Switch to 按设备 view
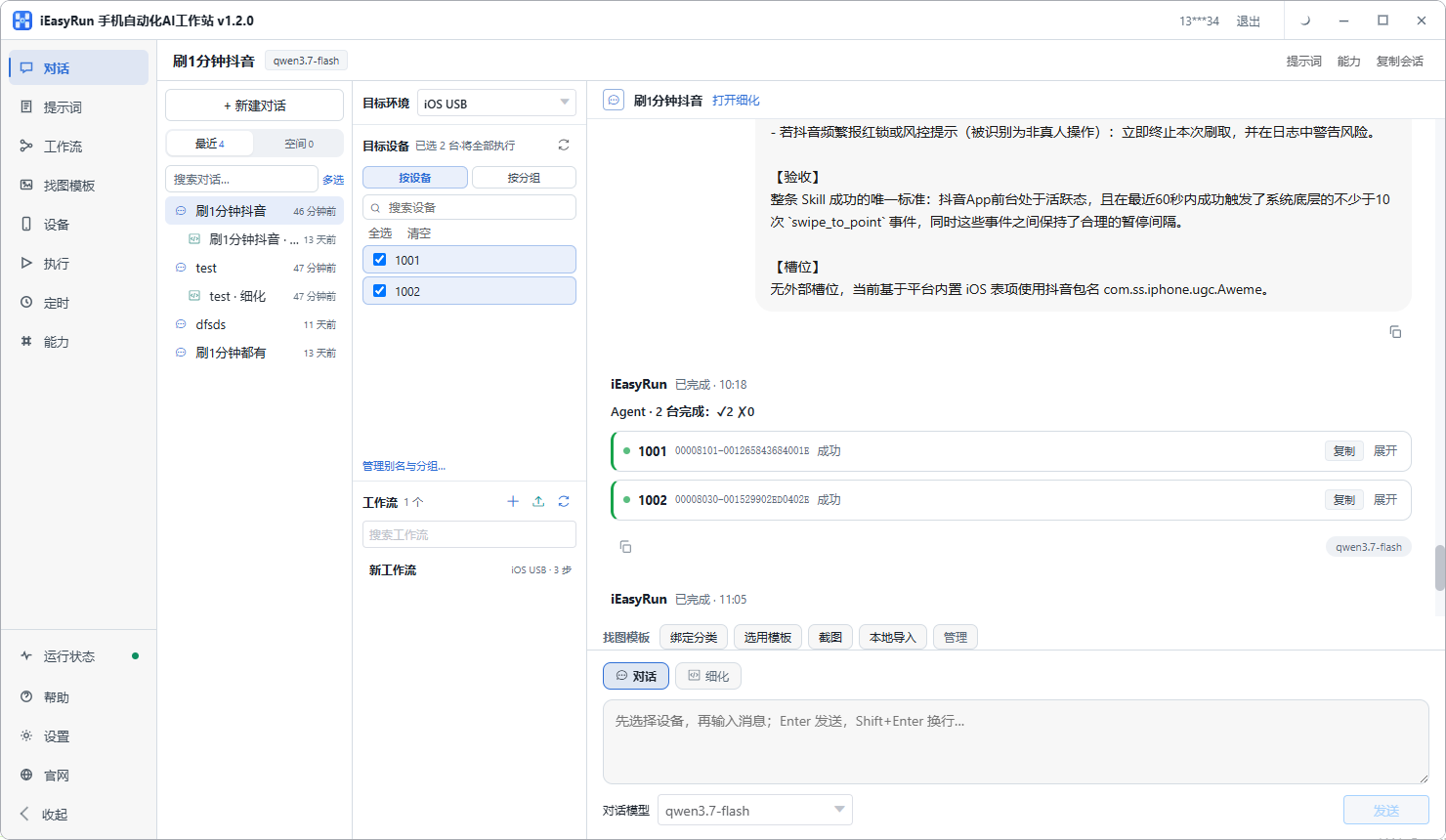Image resolution: width=1446 pixels, height=840 pixels. click(415, 178)
